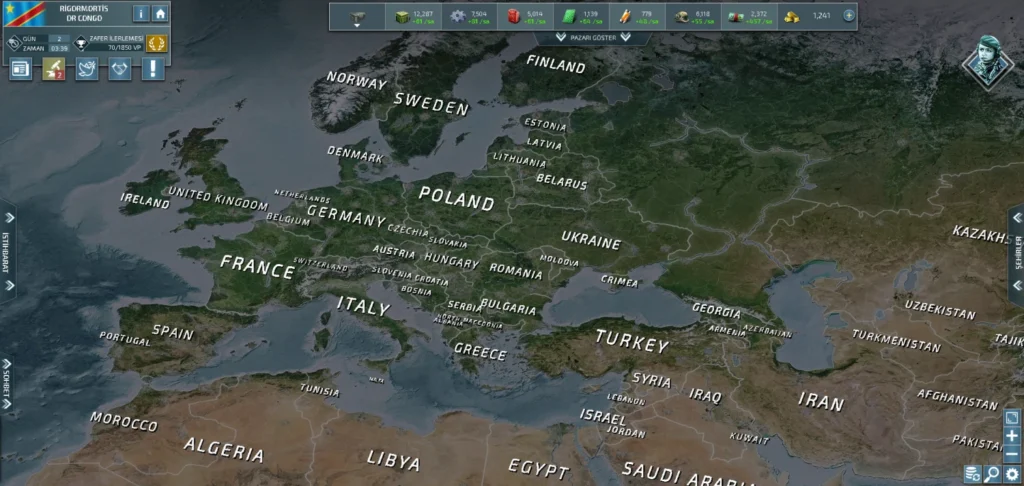Click the advisor portrait
This screenshot has height=486, width=1024.
[989, 61]
